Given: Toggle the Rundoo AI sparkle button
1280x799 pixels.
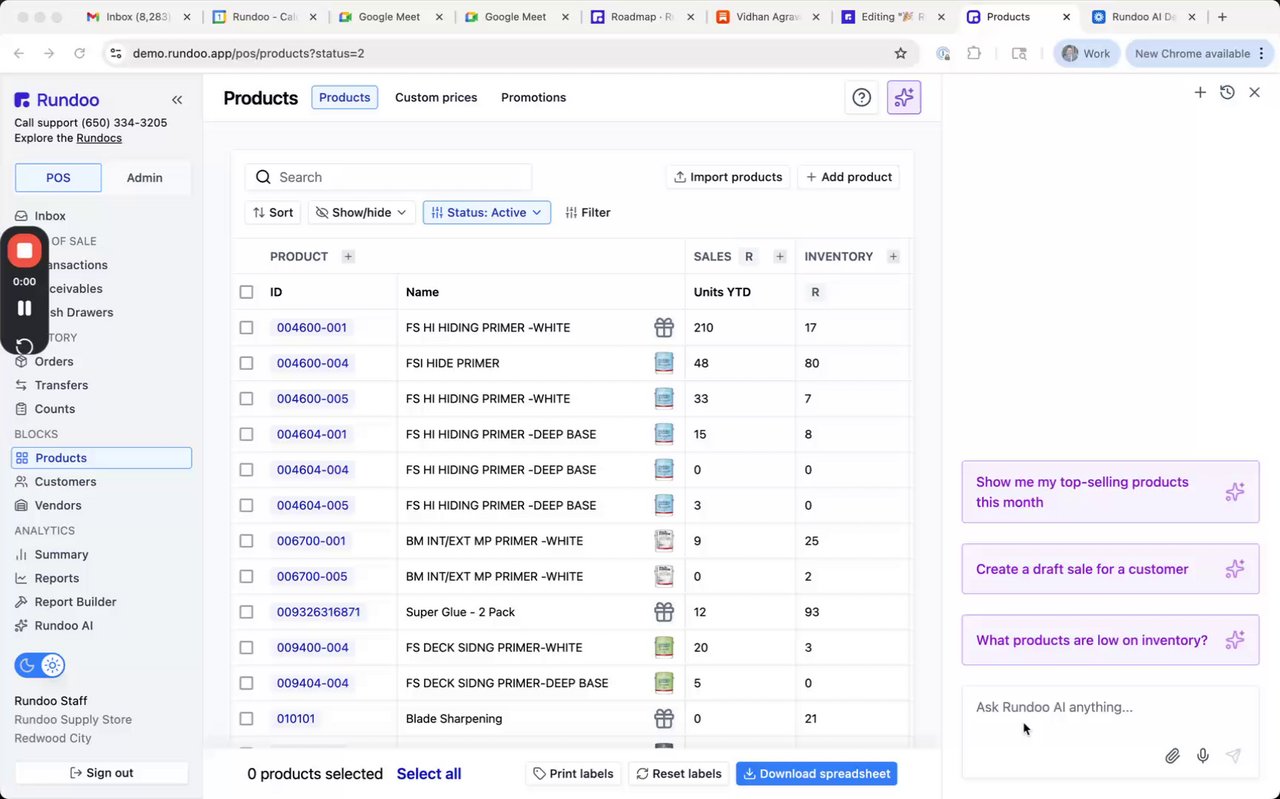Looking at the screenshot, I should click(904, 97).
